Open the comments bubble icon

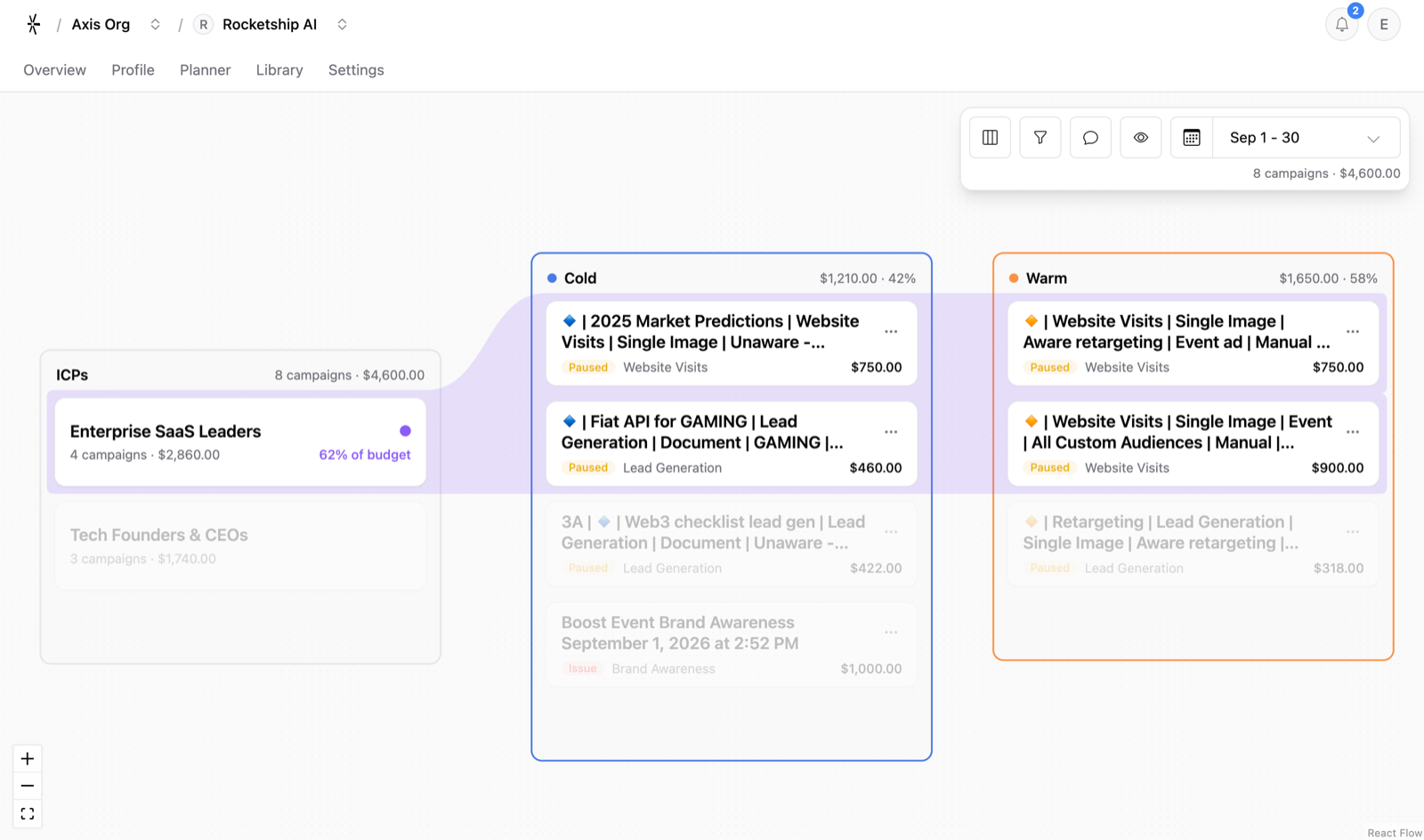click(1090, 138)
